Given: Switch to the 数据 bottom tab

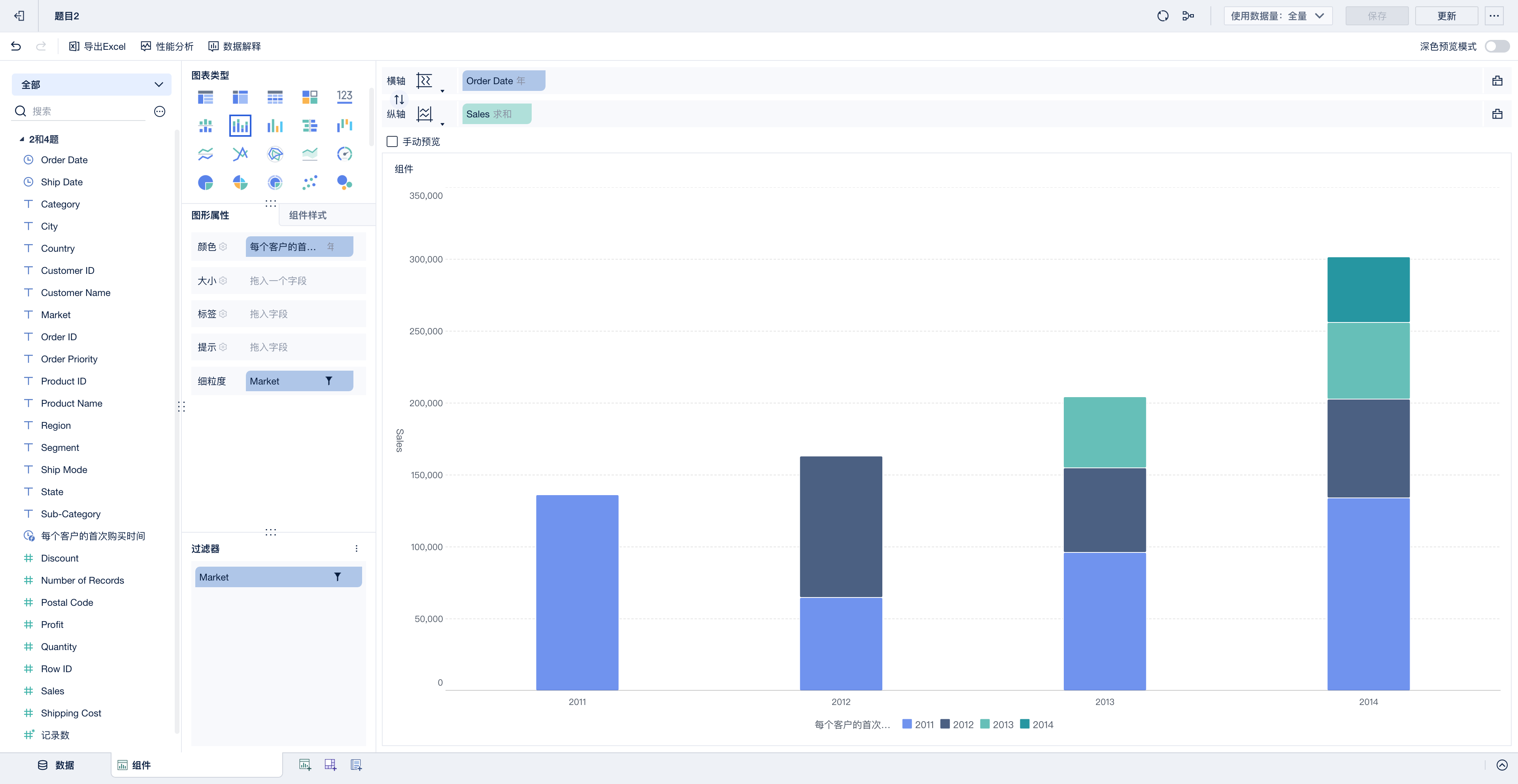Looking at the screenshot, I should tap(56, 765).
